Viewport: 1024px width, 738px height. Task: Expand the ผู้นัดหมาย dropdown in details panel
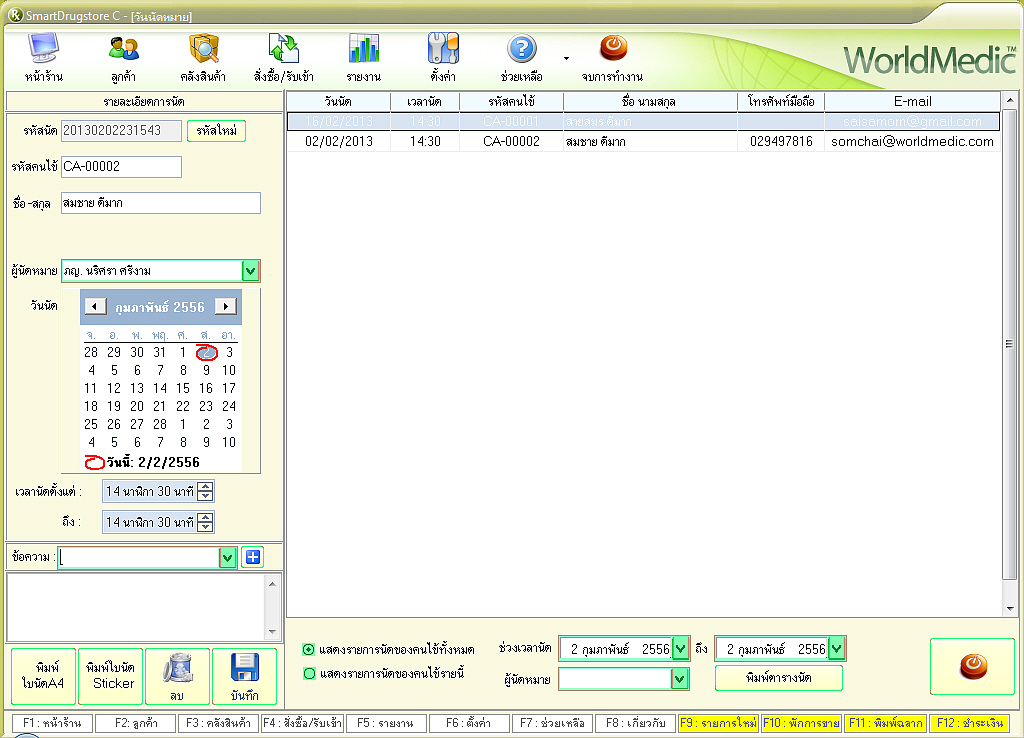[251, 271]
